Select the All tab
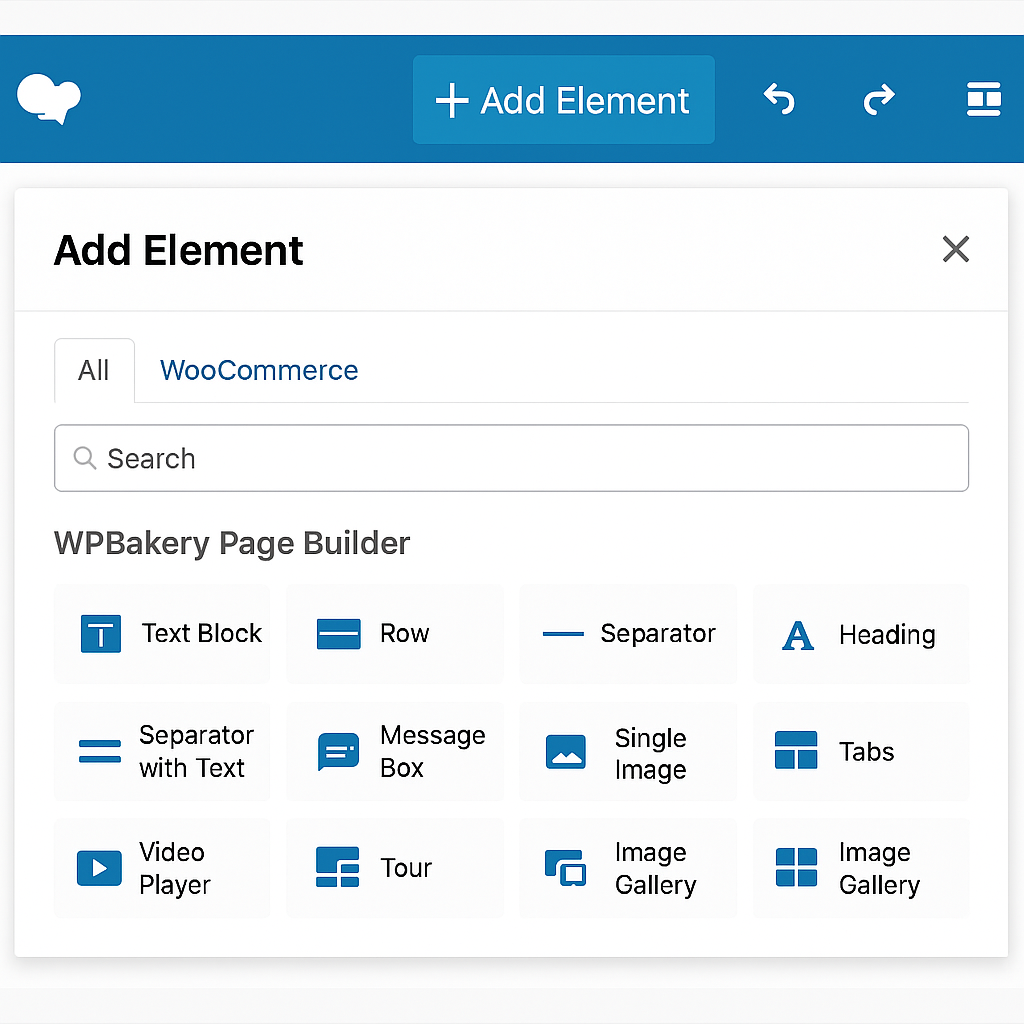This screenshot has height=1024, width=1024. pos(95,370)
